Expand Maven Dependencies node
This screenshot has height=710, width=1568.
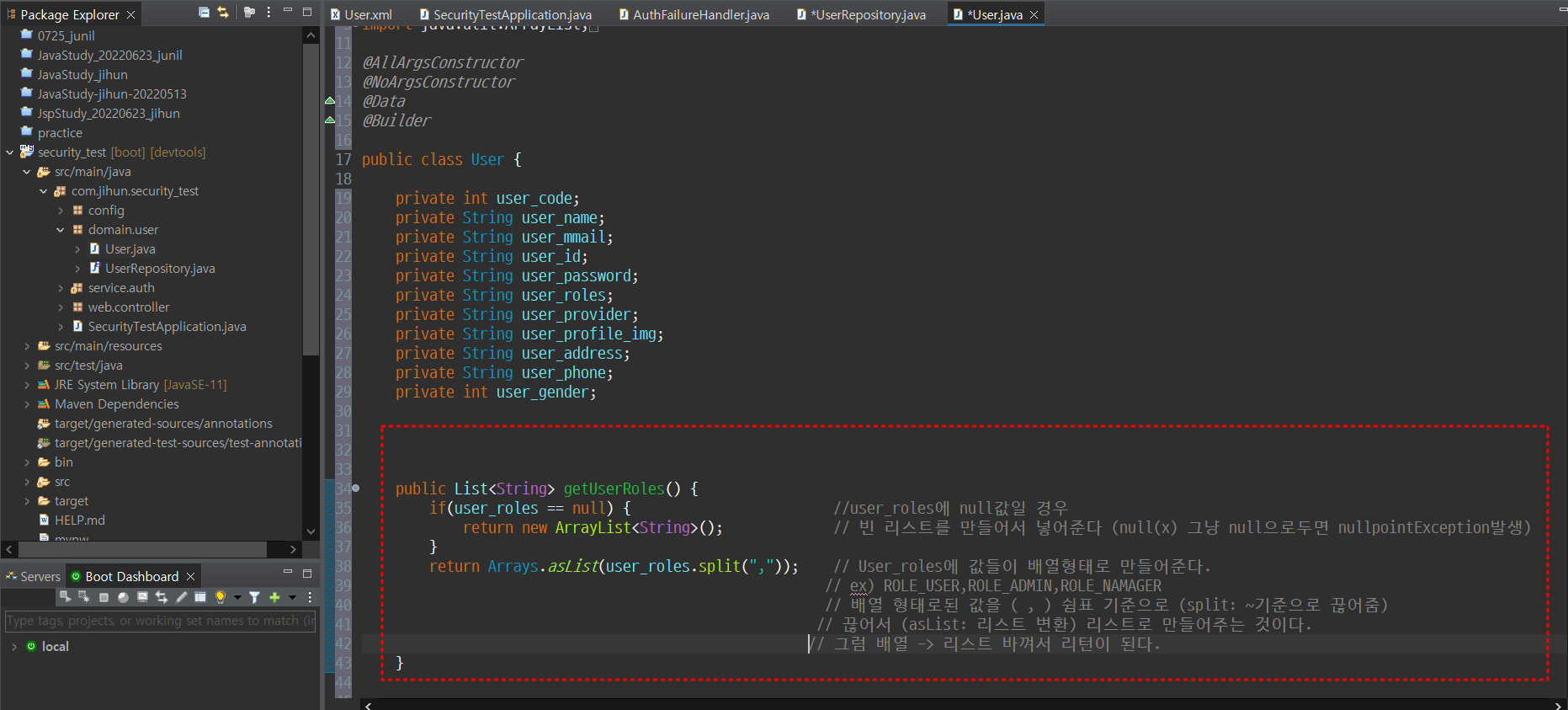[27, 404]
